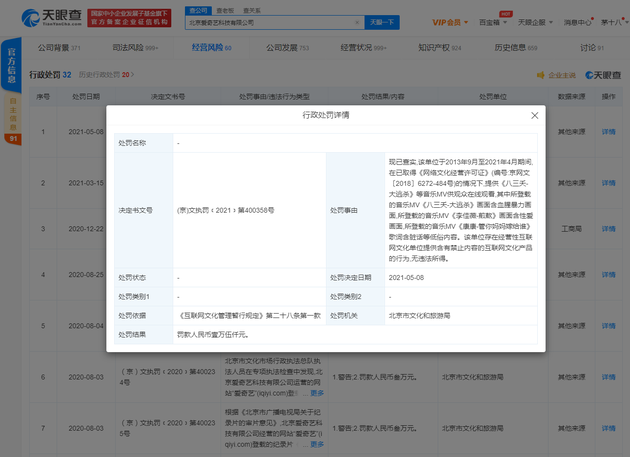Expand 更多 in row 7 penalty reason
The image size is (630, 457).
click(x=317, y=444)
